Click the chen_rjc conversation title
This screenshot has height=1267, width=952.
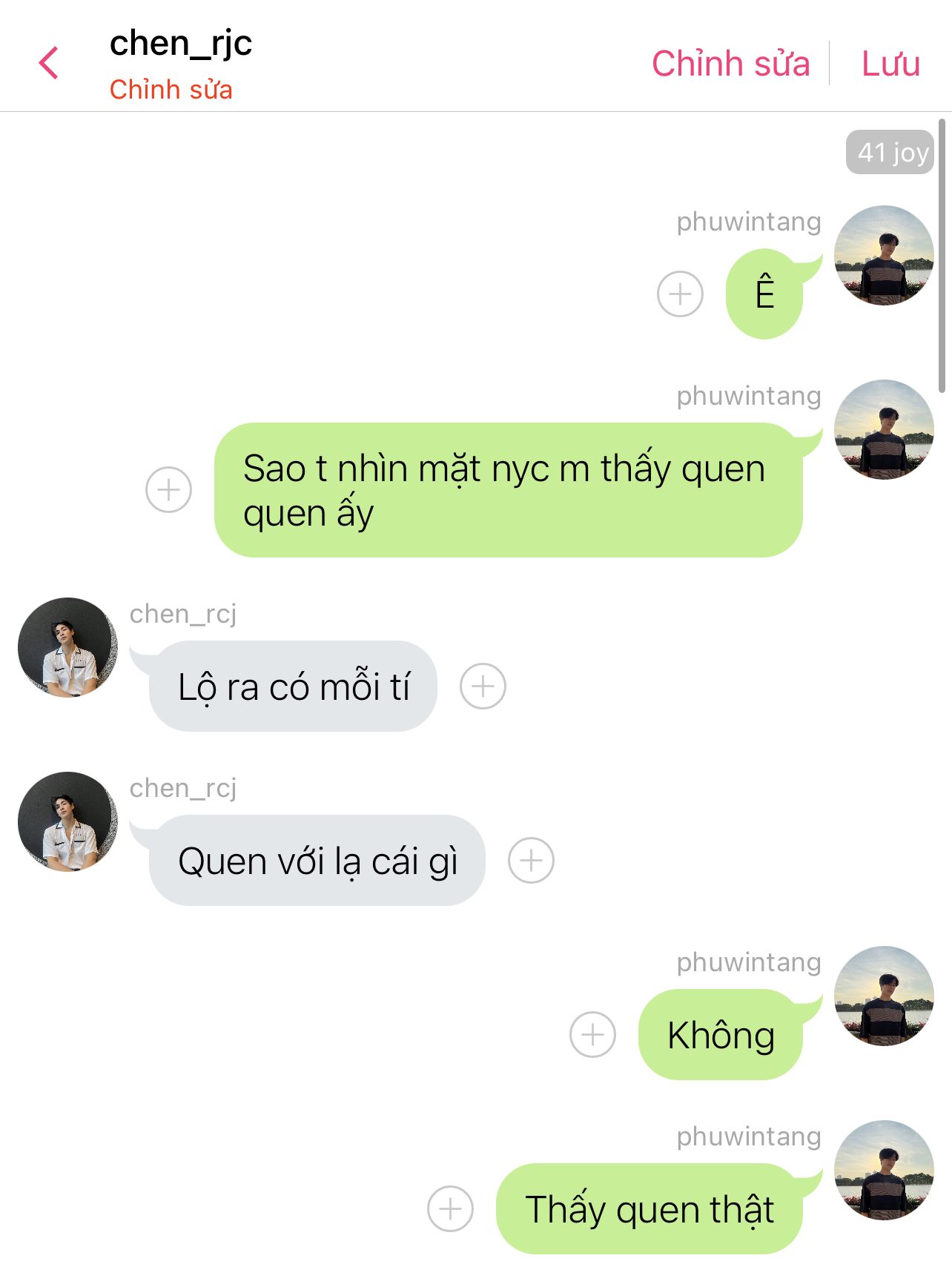click(181, 43)
